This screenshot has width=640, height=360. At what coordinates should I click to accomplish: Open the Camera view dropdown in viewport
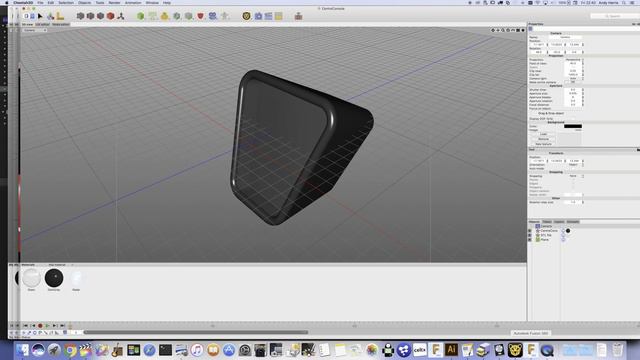(x=34, y=30)
